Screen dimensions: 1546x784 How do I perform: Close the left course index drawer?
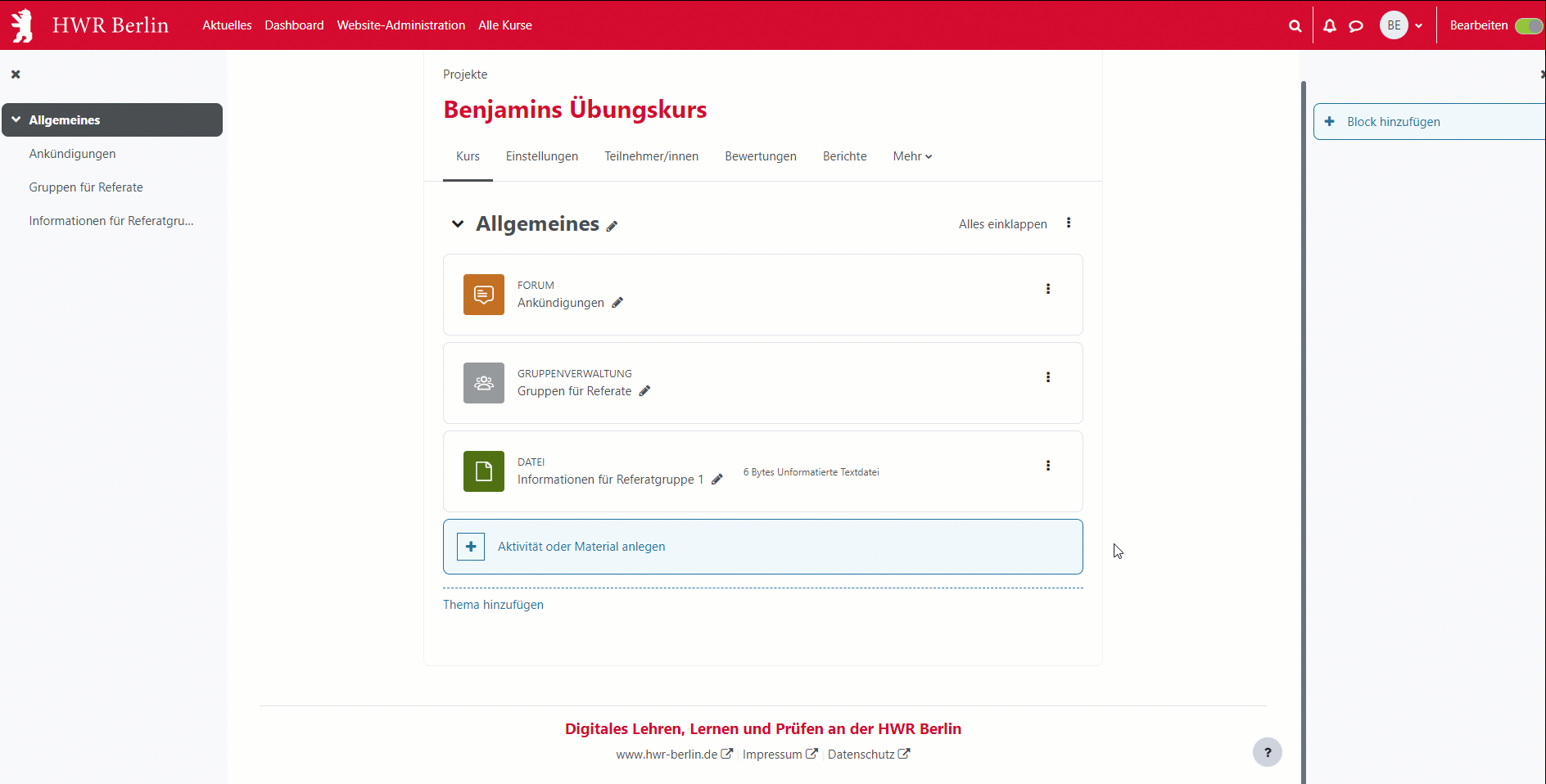pyautogui.click(x=16, y=74)
